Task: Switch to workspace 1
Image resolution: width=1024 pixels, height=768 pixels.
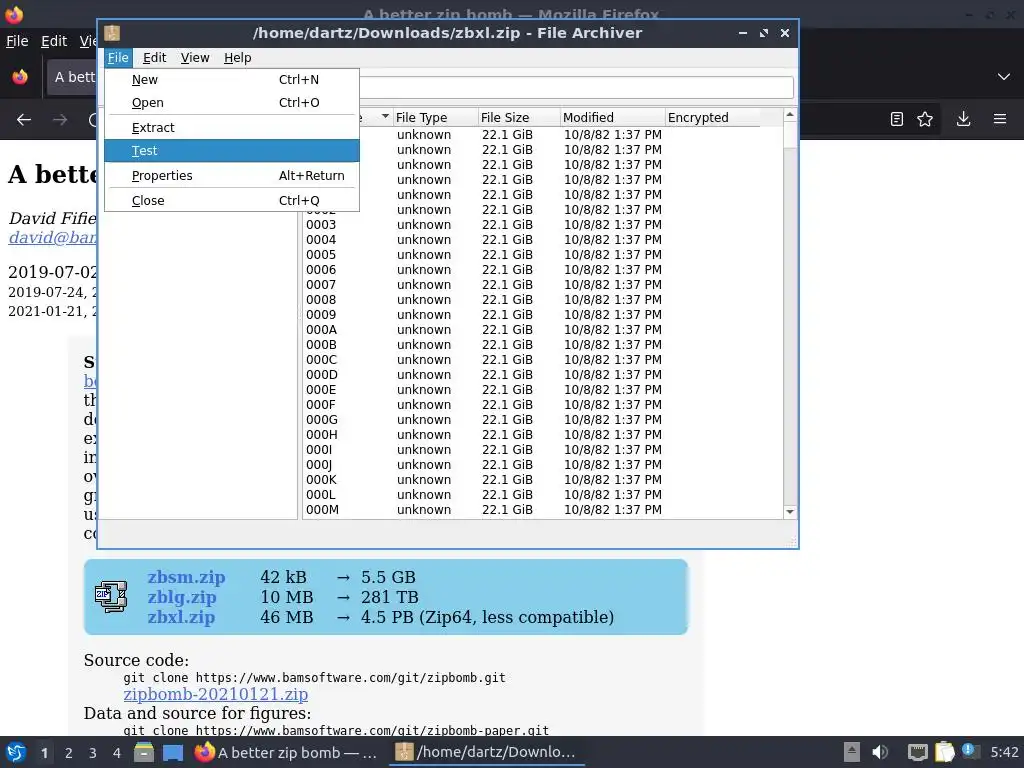Action: 44,753
